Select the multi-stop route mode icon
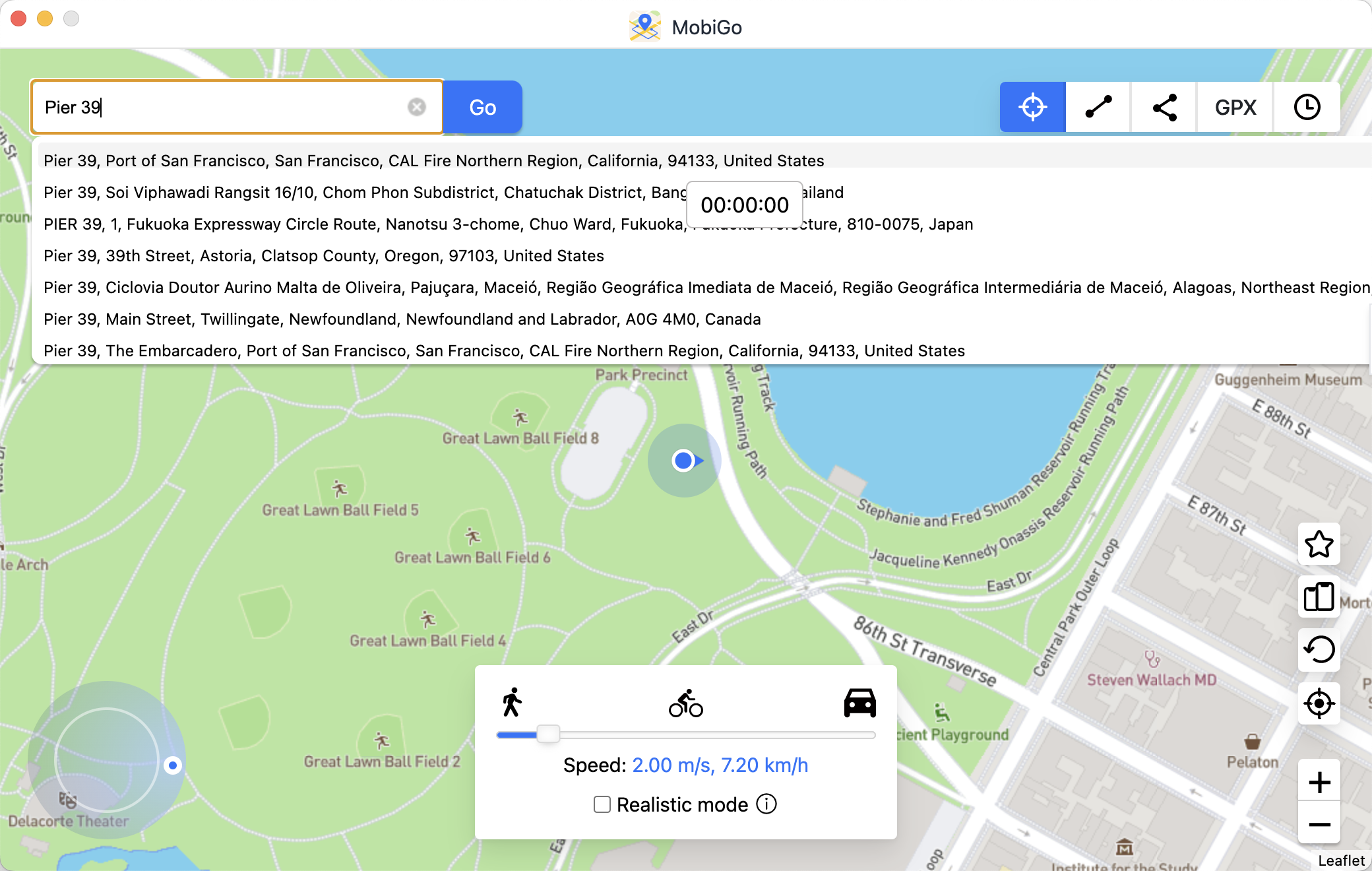Viewport: 1372px width, 871px height. [x=1164, y=107]
